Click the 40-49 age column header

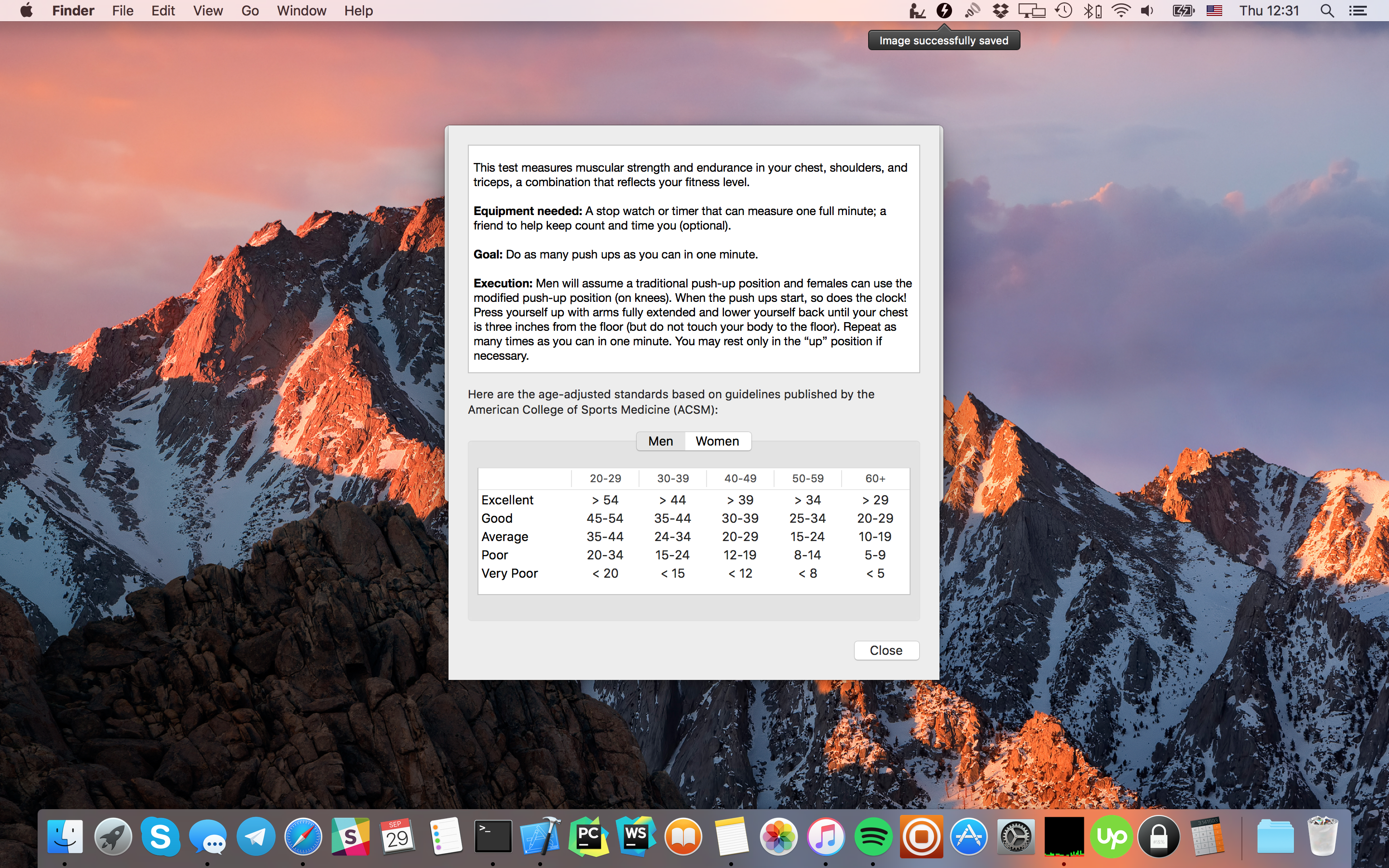click(740, 478)
